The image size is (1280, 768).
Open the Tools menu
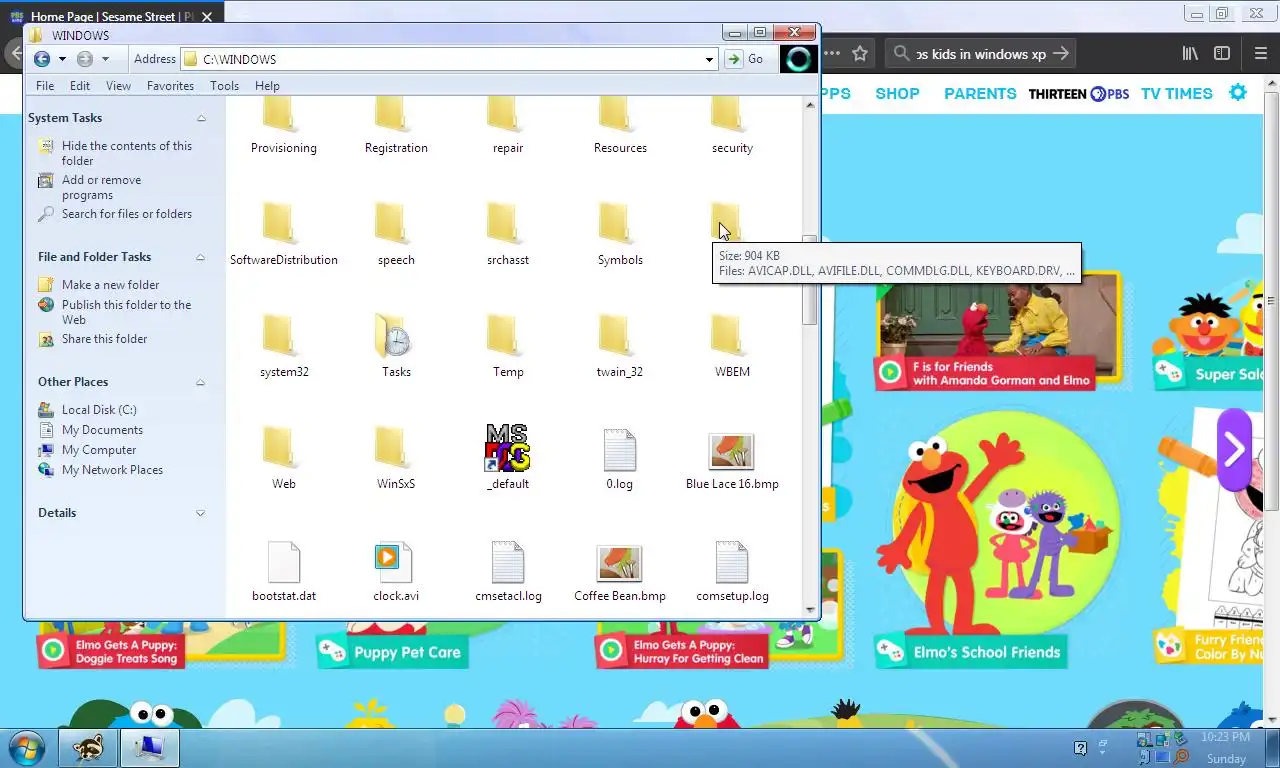coord(224,86)
